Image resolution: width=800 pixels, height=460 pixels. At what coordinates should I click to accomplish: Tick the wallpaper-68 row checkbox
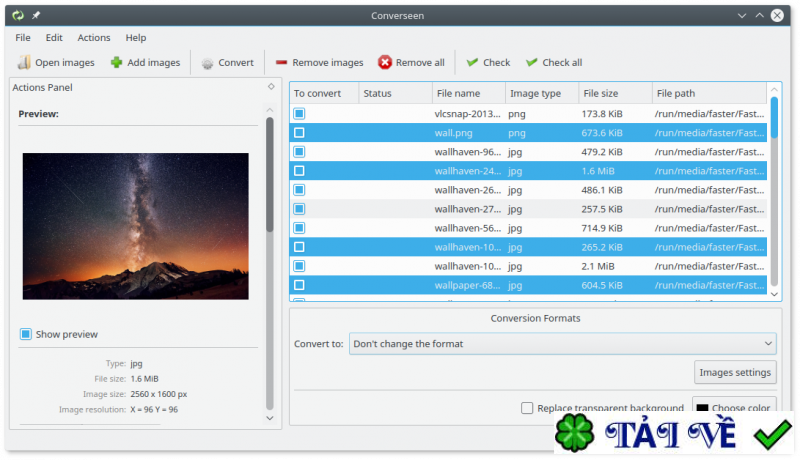click(x=299, y=285)
